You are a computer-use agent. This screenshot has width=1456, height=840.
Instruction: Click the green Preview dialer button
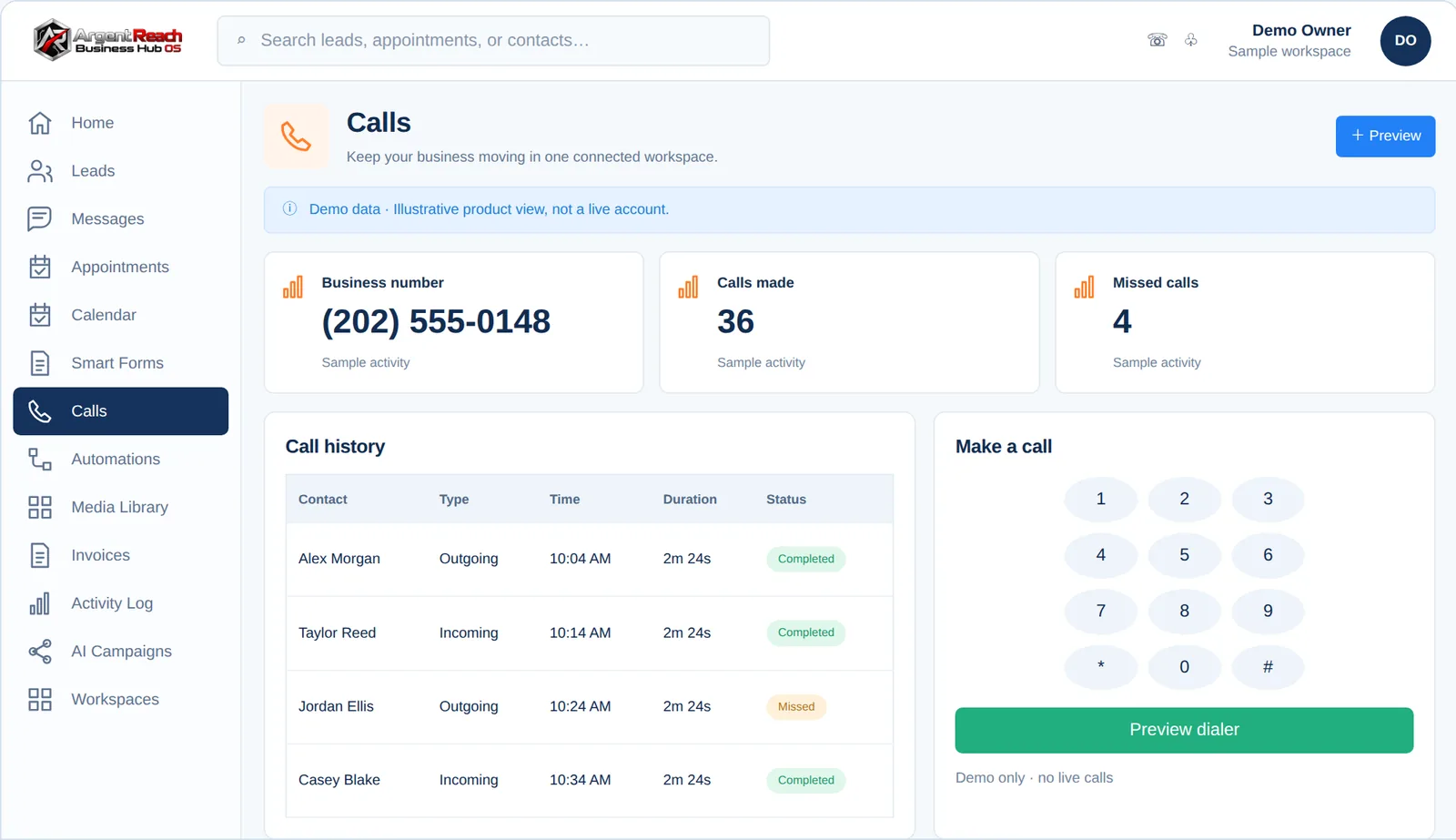tap(1184, 730)
